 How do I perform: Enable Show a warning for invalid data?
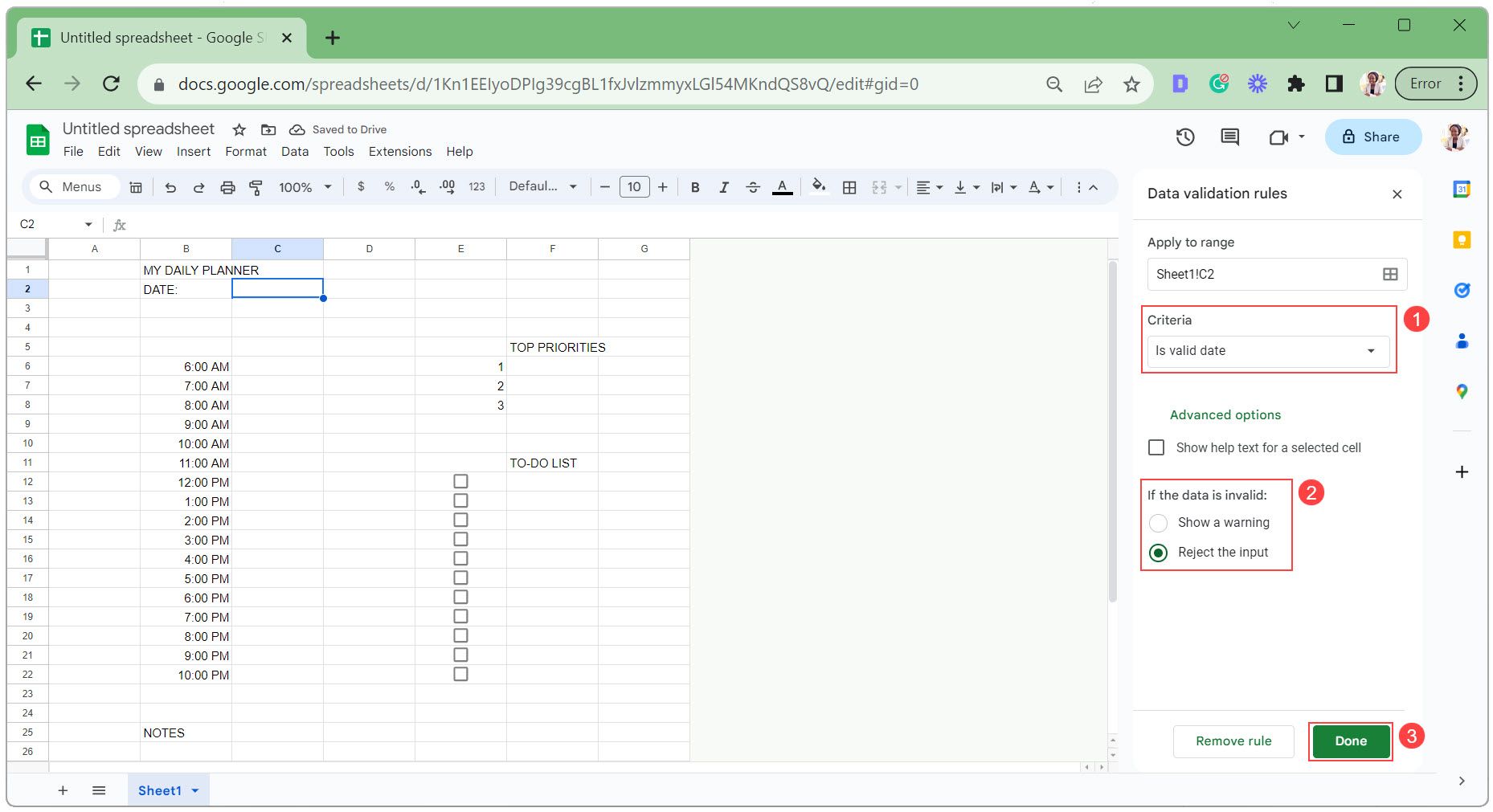pyautogui.click(x=1158, y=522)
